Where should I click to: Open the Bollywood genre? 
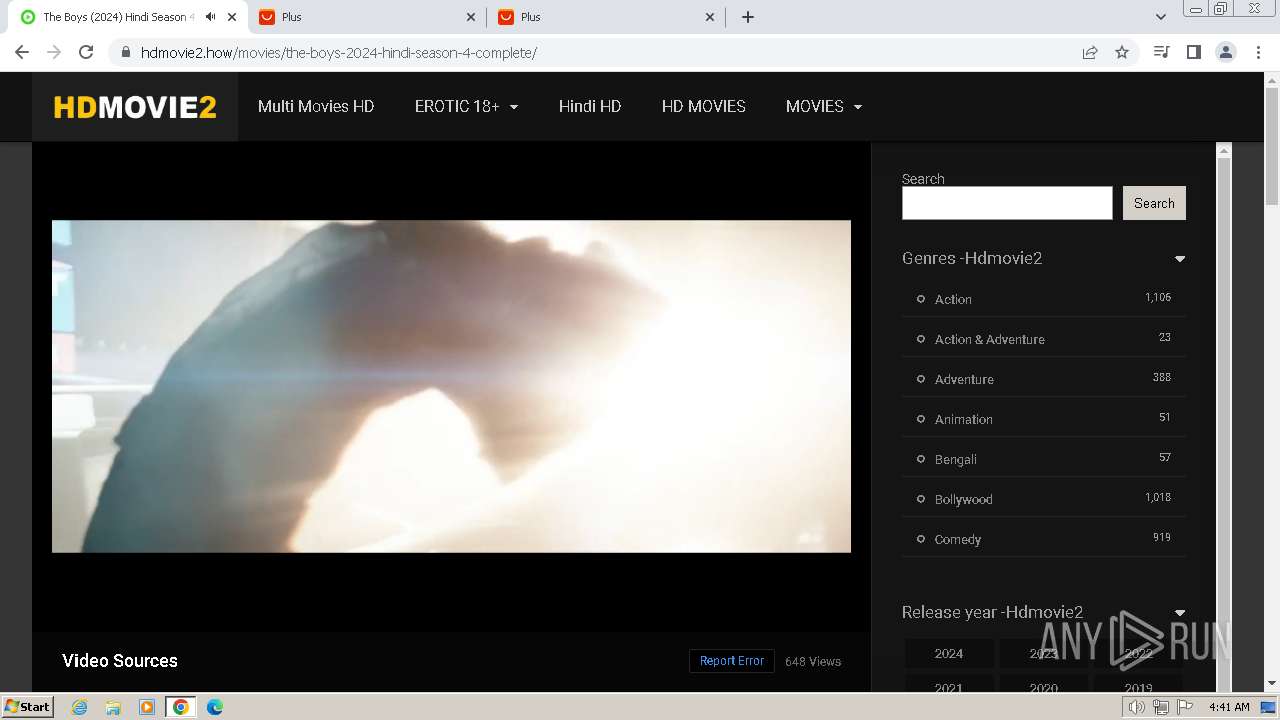[963, 499]
